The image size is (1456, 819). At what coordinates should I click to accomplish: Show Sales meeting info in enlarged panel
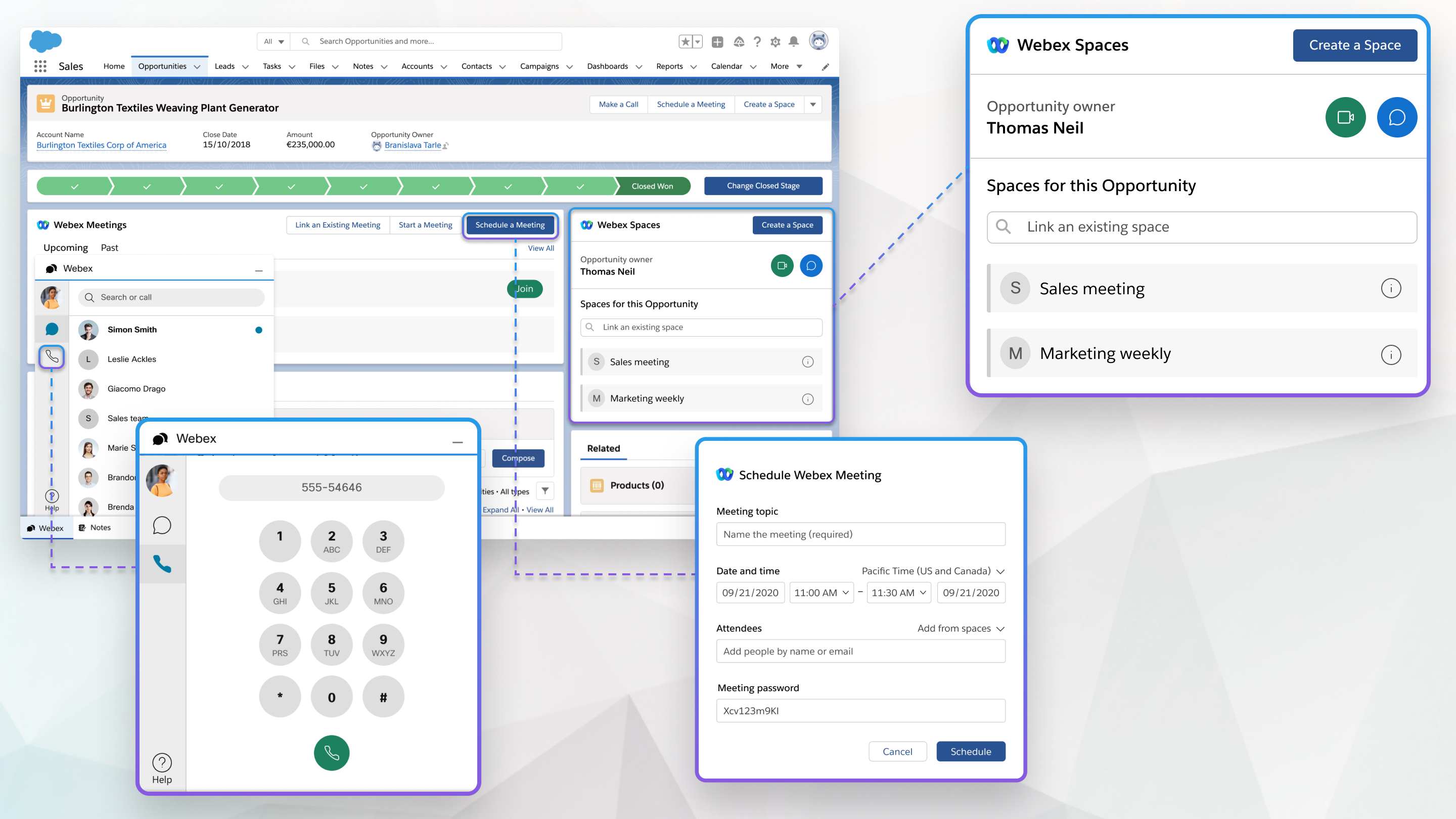point(1391,288)
